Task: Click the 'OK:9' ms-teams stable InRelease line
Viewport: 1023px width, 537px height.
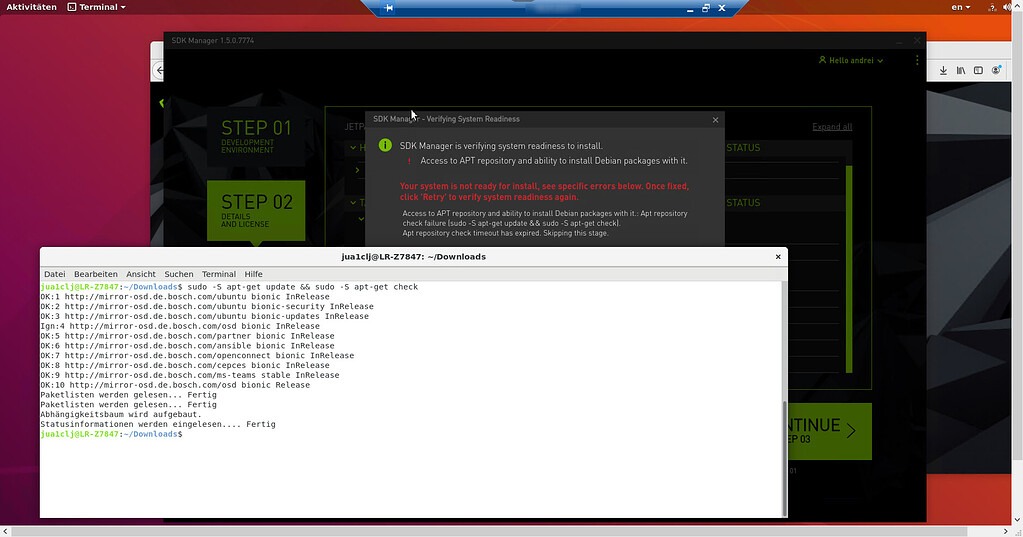Action: 190,375
